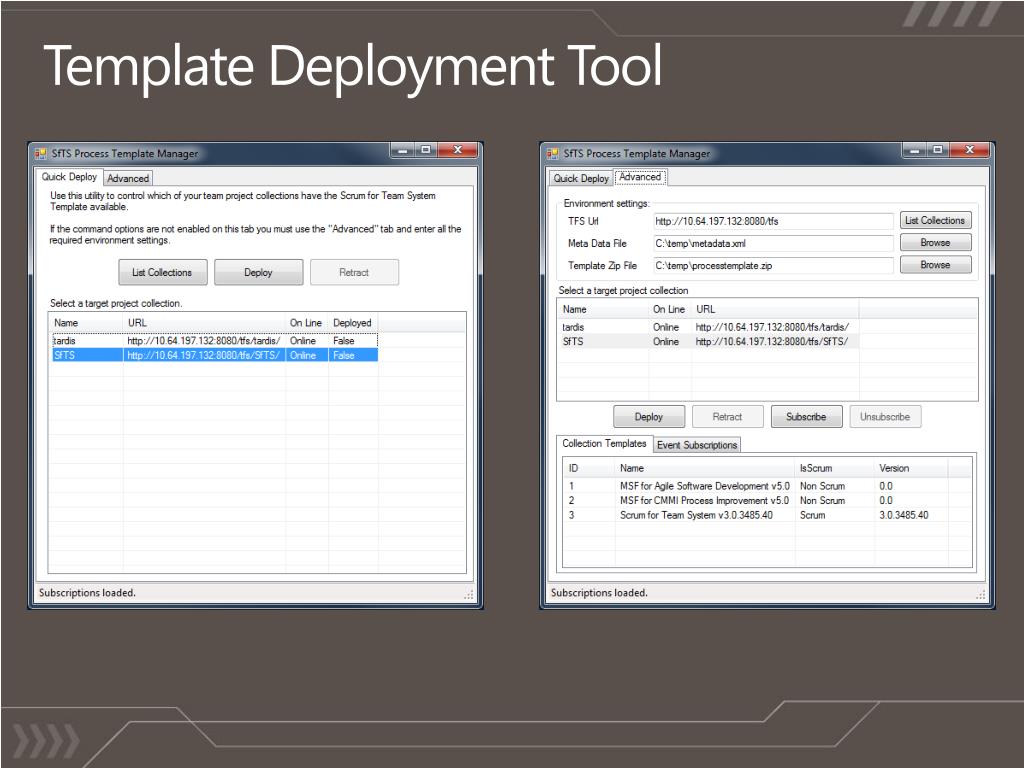
Task: Click ID column header in templates list
Action: click(590, 468)
